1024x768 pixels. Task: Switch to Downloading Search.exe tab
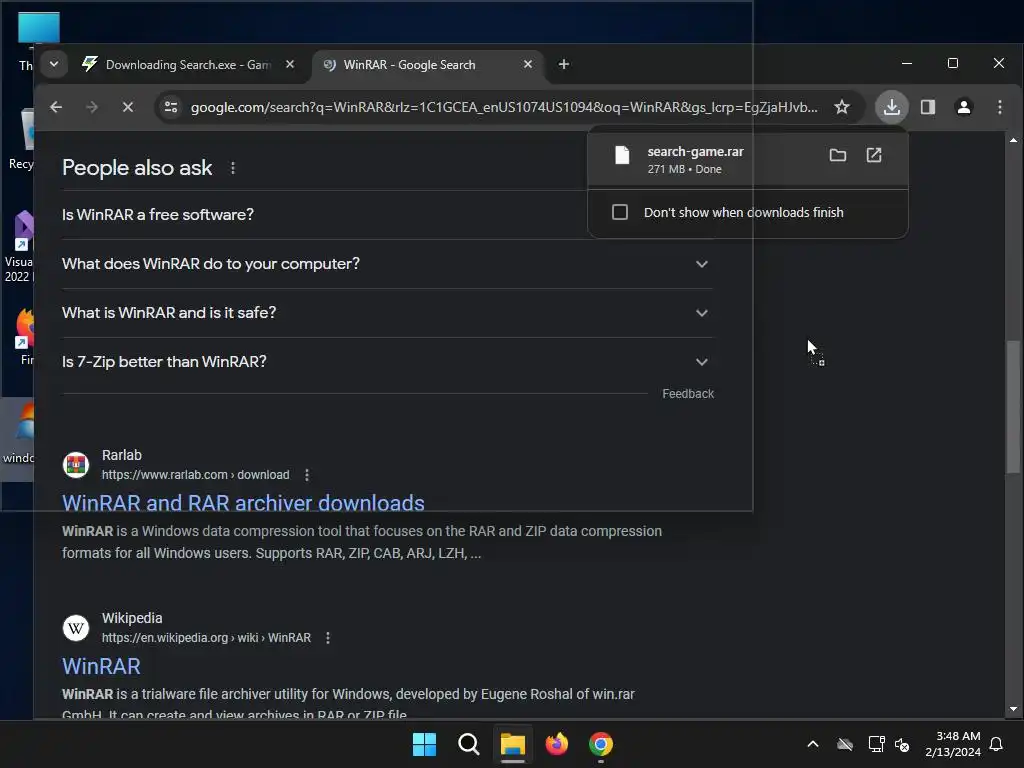coord(189,65)
